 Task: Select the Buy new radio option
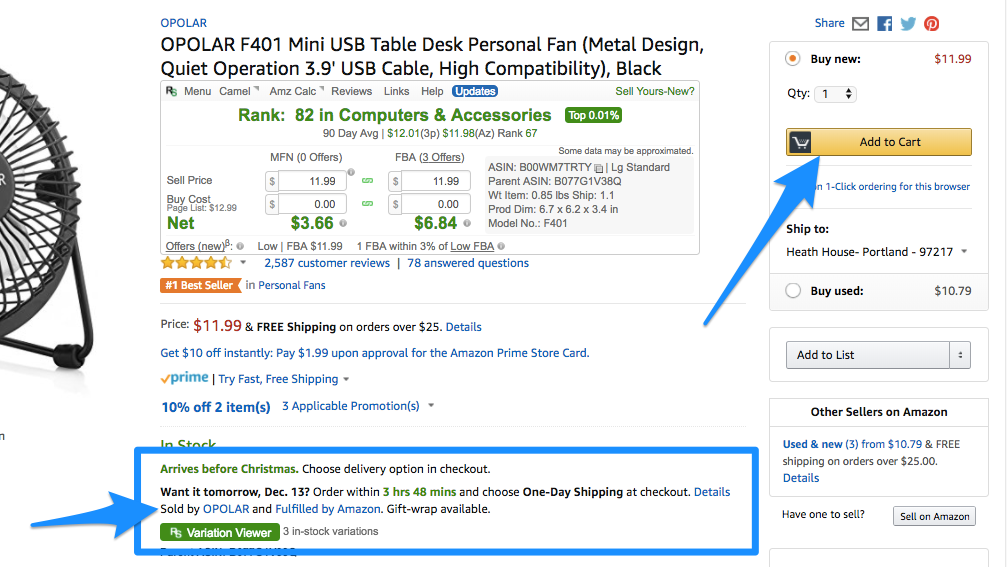click(x=792, y=58)
